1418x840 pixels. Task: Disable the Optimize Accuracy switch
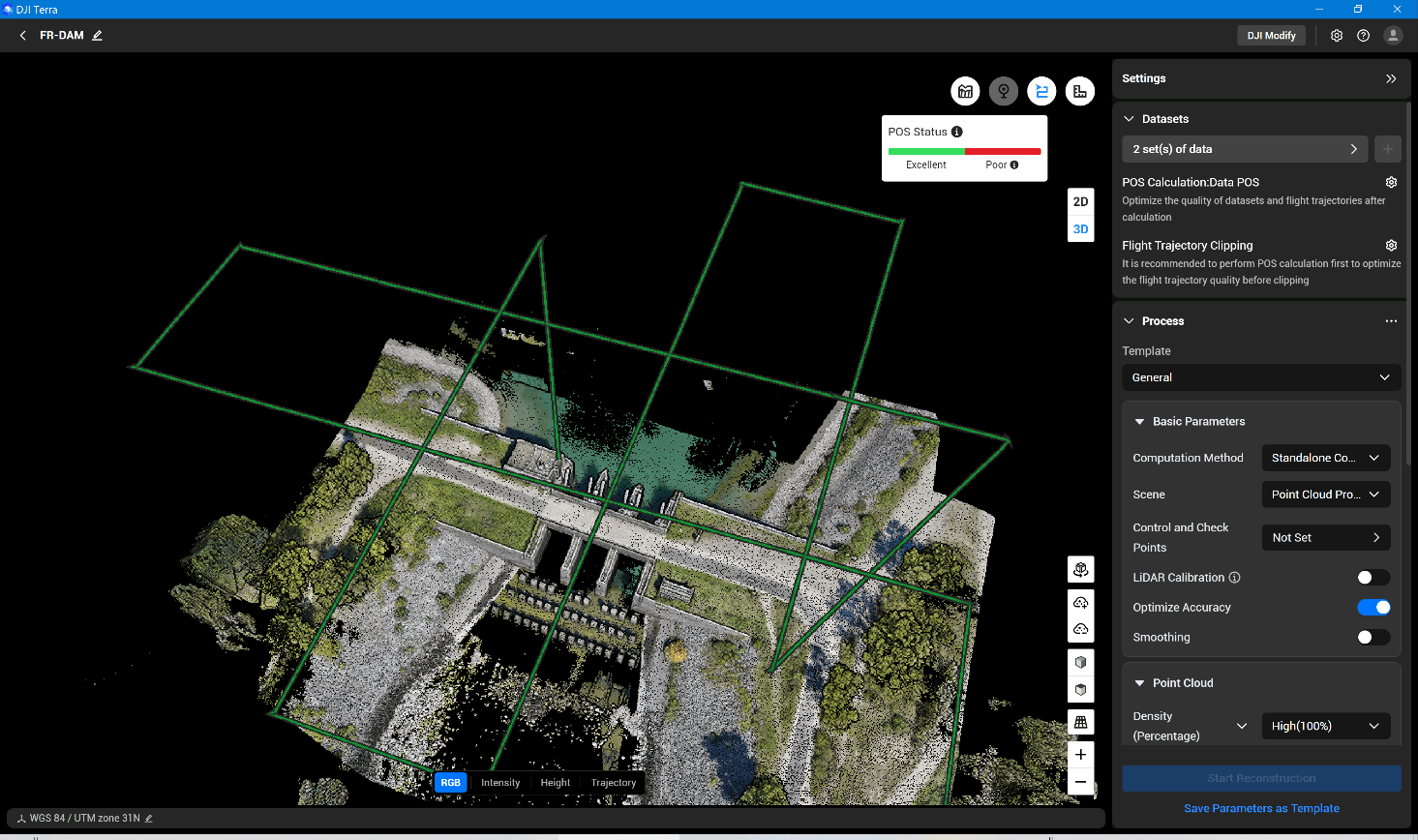pyautogui.click(x=1373, y=607)
